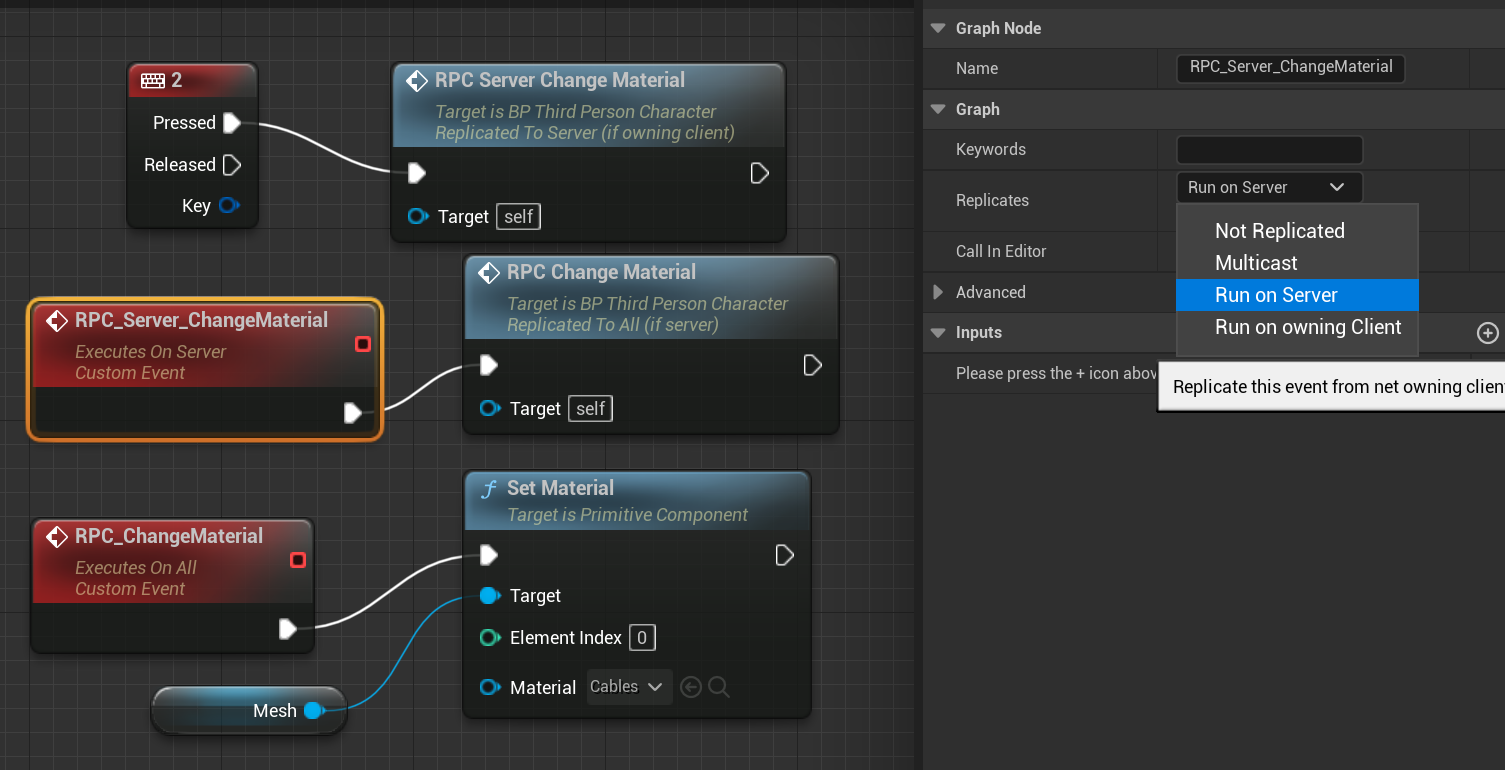Click input exec pin of Set Material
The height and width of the screenshot is (770, 1505).
489,555
